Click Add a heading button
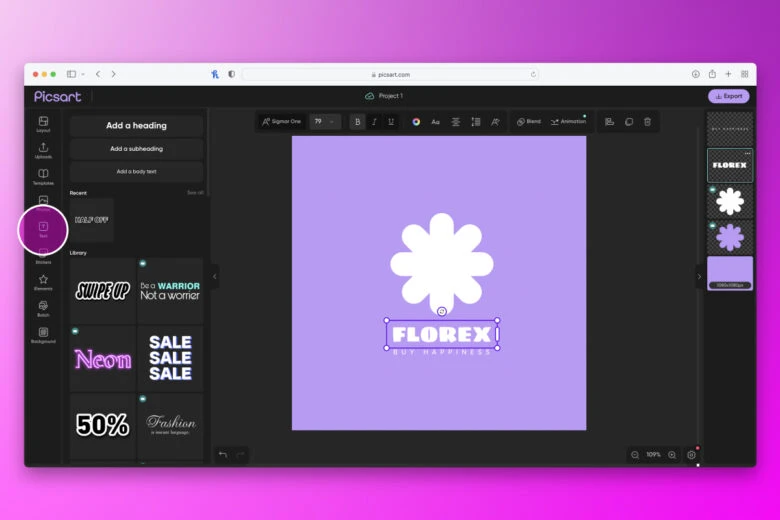The image size is (780, 520). click(136, 126)
